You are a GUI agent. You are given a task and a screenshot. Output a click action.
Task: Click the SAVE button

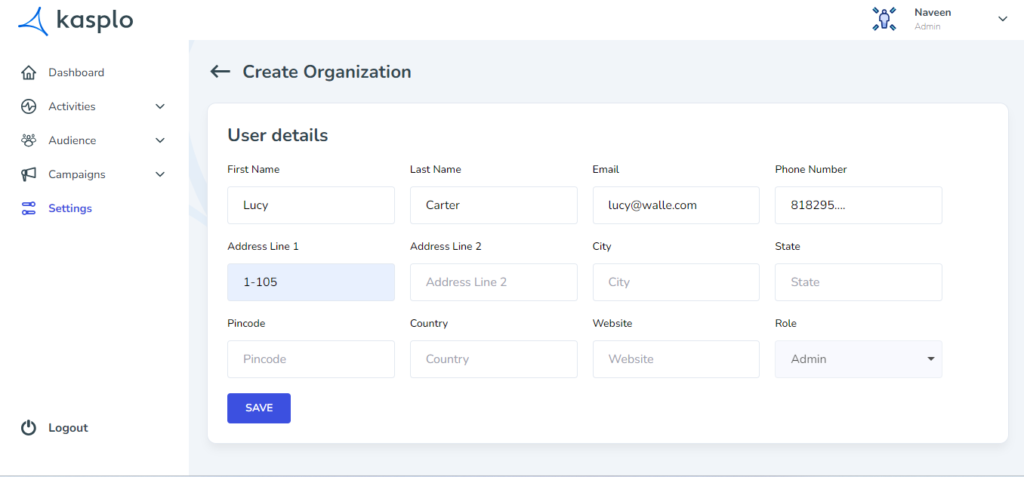pos(259,408)
